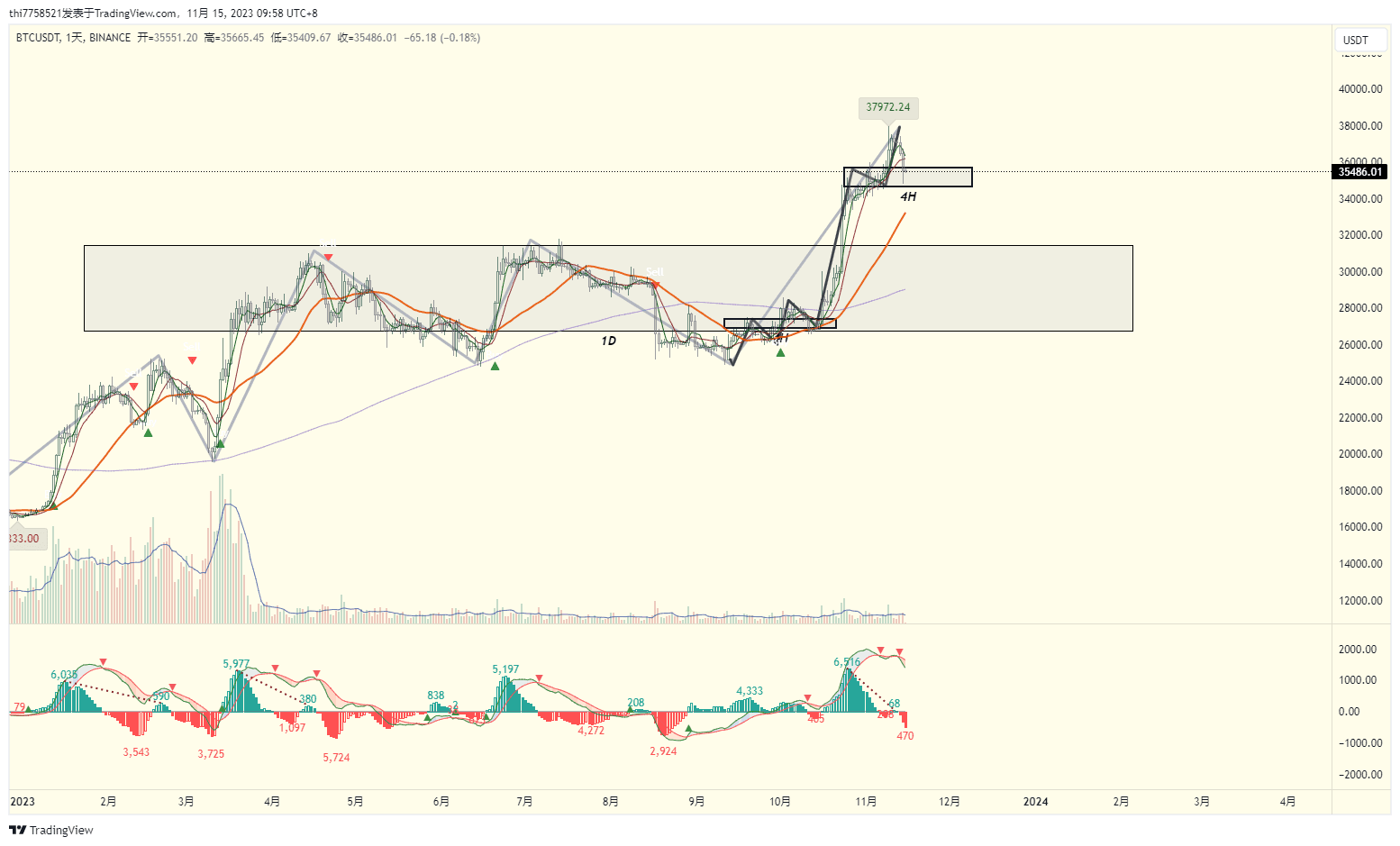The width and height of the screenshot is (1400, 846).
Task: Select the BTCUSDT, 1天, BINANCE symbol legend
Action: [73, 38]
